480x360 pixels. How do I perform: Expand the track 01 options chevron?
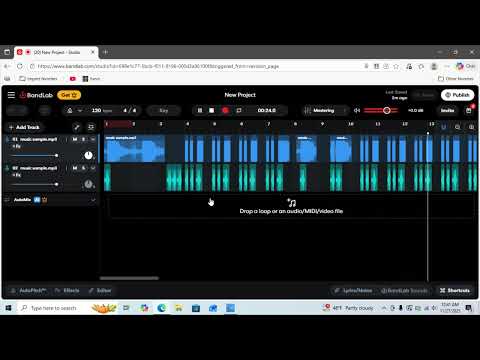93,139
